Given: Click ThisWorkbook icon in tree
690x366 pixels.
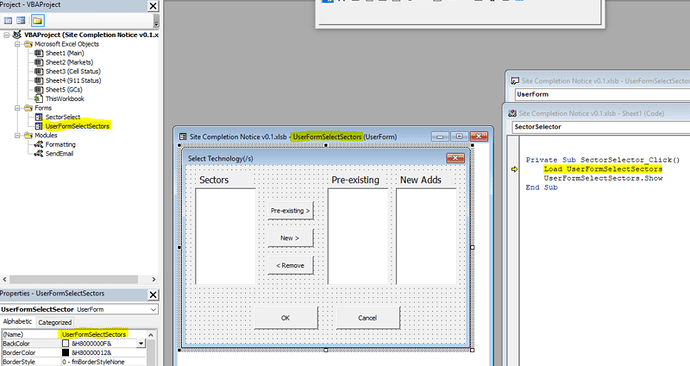Looking at the screenshot, I should coord(39,99).
